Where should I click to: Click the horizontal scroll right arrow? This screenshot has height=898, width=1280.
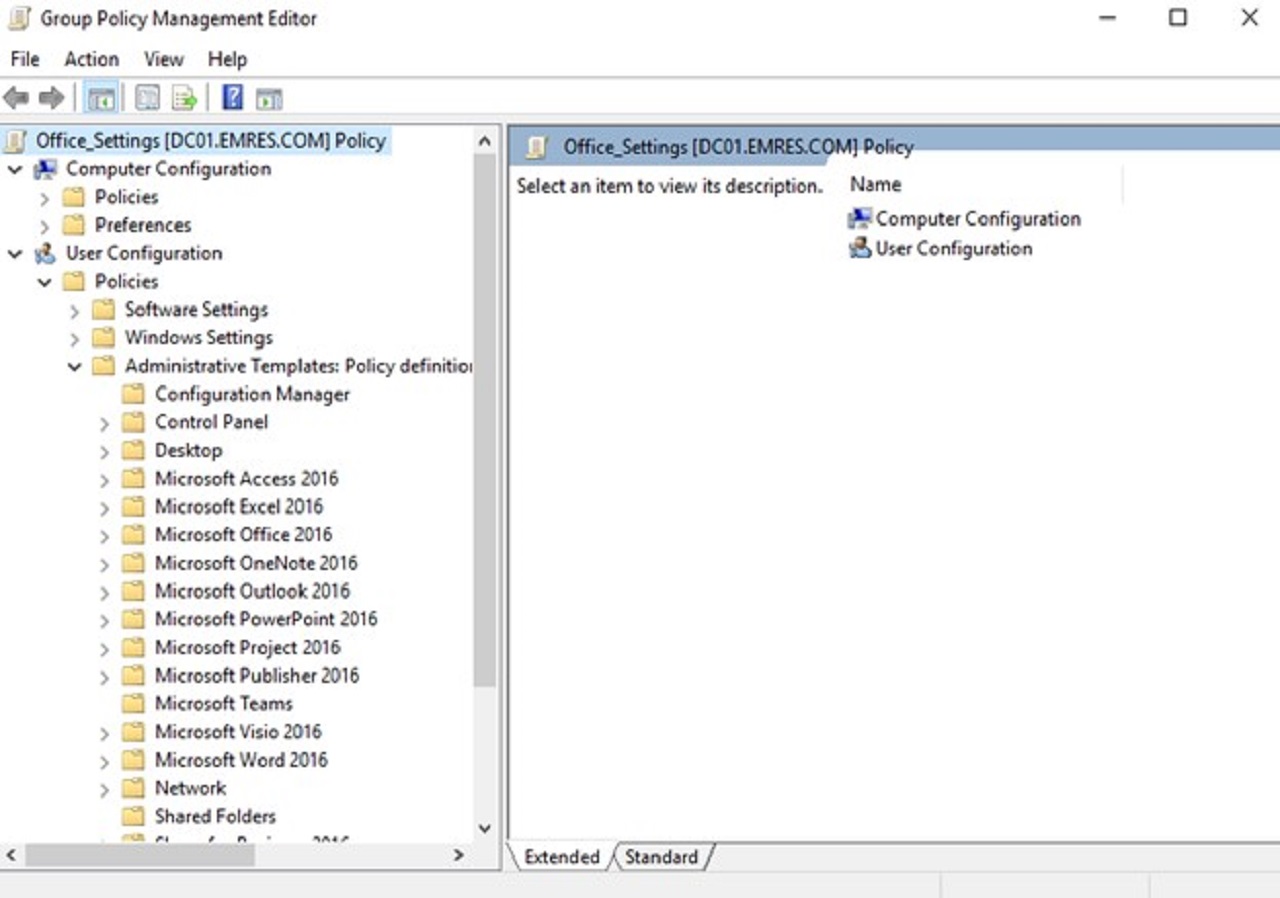point(459,856)
